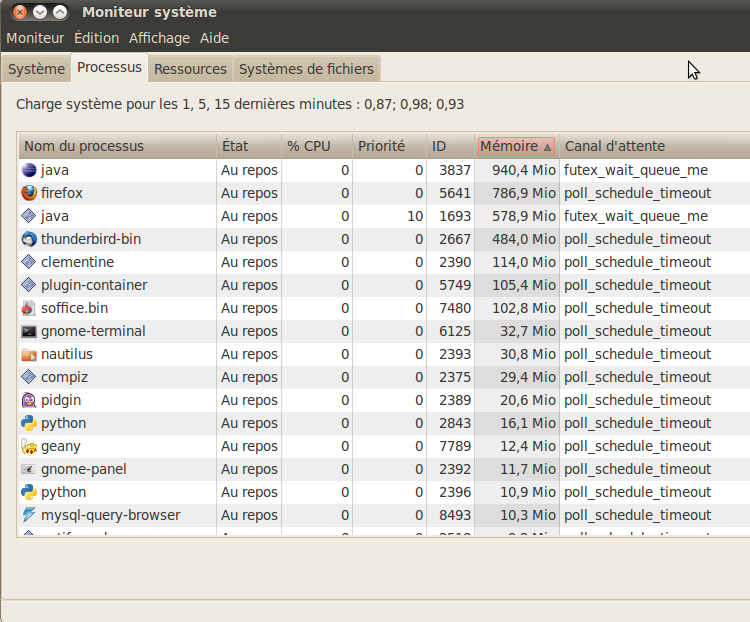This screenshot has height=622, width=750.
Task: Click process ID 8493
Action: pos(455,515)
